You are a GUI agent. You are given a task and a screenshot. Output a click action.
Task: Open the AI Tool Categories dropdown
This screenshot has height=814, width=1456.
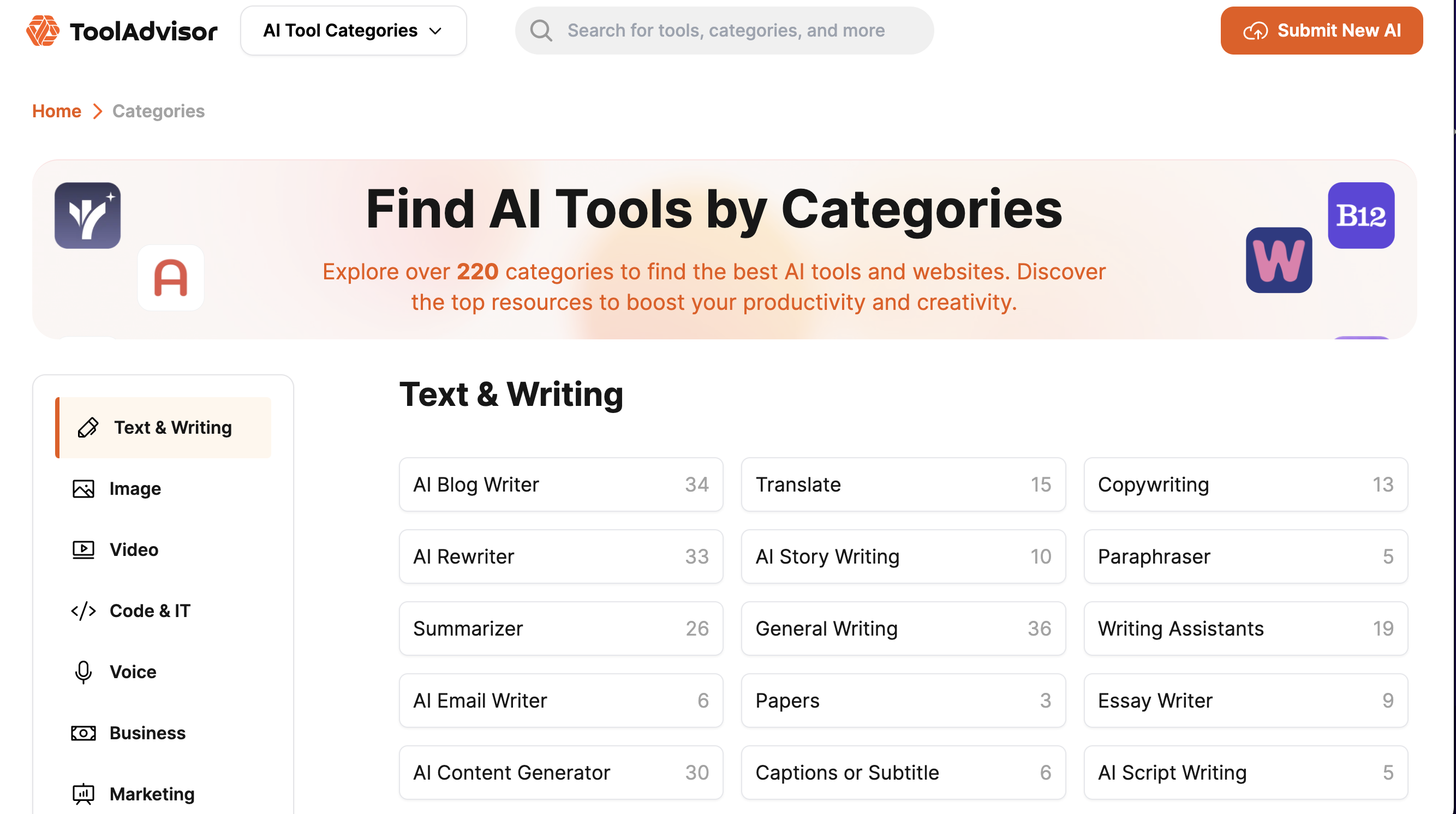(353, 31)
